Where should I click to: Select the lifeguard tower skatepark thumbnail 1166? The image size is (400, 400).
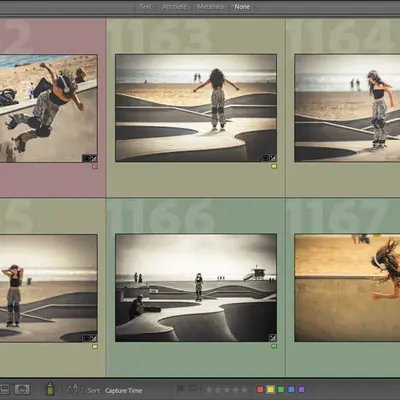(x=196, y=288)
